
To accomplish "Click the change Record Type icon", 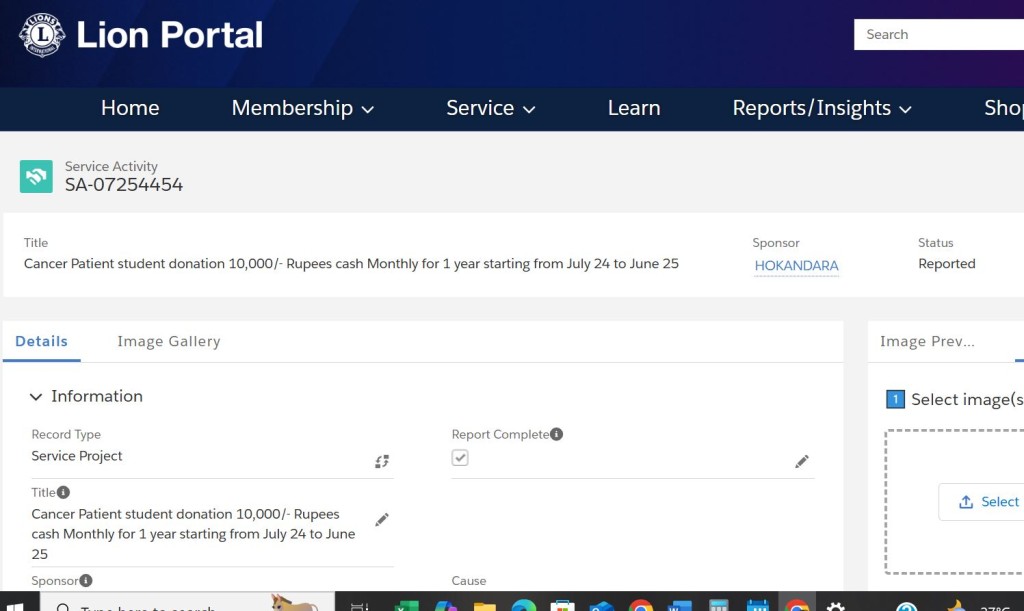I will point(382,462).
